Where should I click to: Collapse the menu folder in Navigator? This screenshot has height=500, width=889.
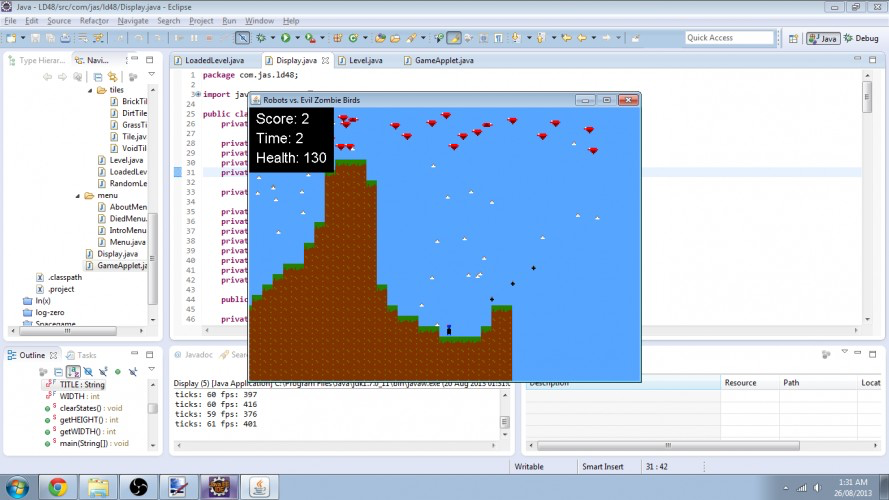[78, 196]
